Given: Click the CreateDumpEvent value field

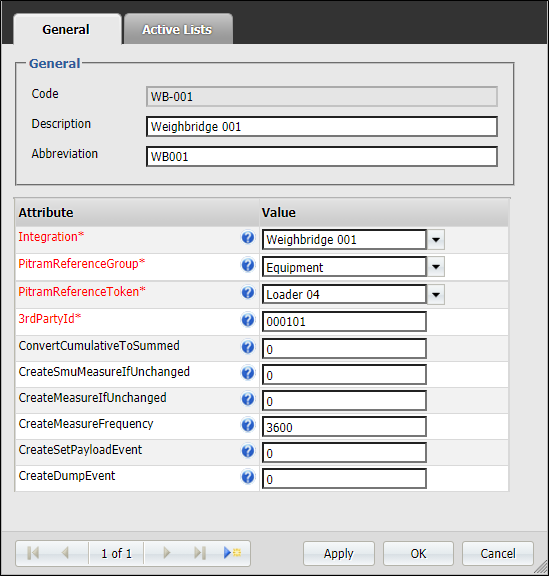Looking at the screenshot, I should point(344,479).
